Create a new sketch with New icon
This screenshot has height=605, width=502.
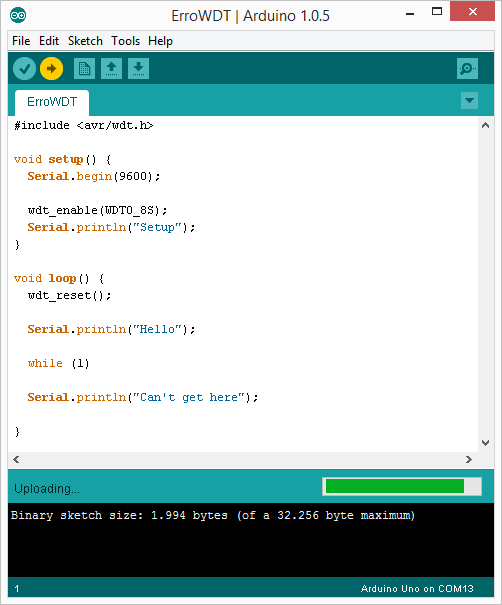click(x=84, y=69)
